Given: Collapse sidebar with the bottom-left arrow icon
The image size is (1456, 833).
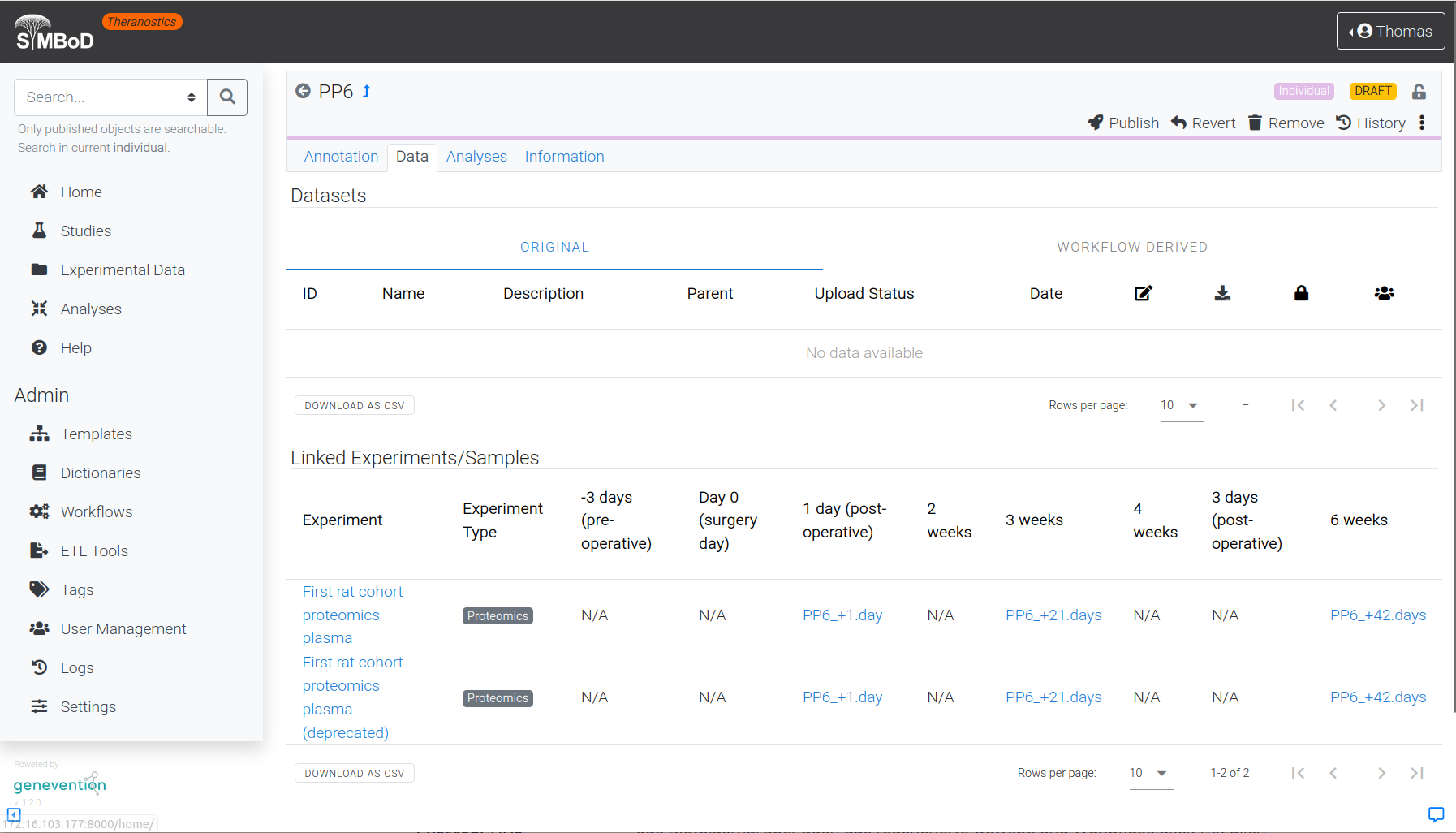Looking at the screenshot, I should coord(14,814).
